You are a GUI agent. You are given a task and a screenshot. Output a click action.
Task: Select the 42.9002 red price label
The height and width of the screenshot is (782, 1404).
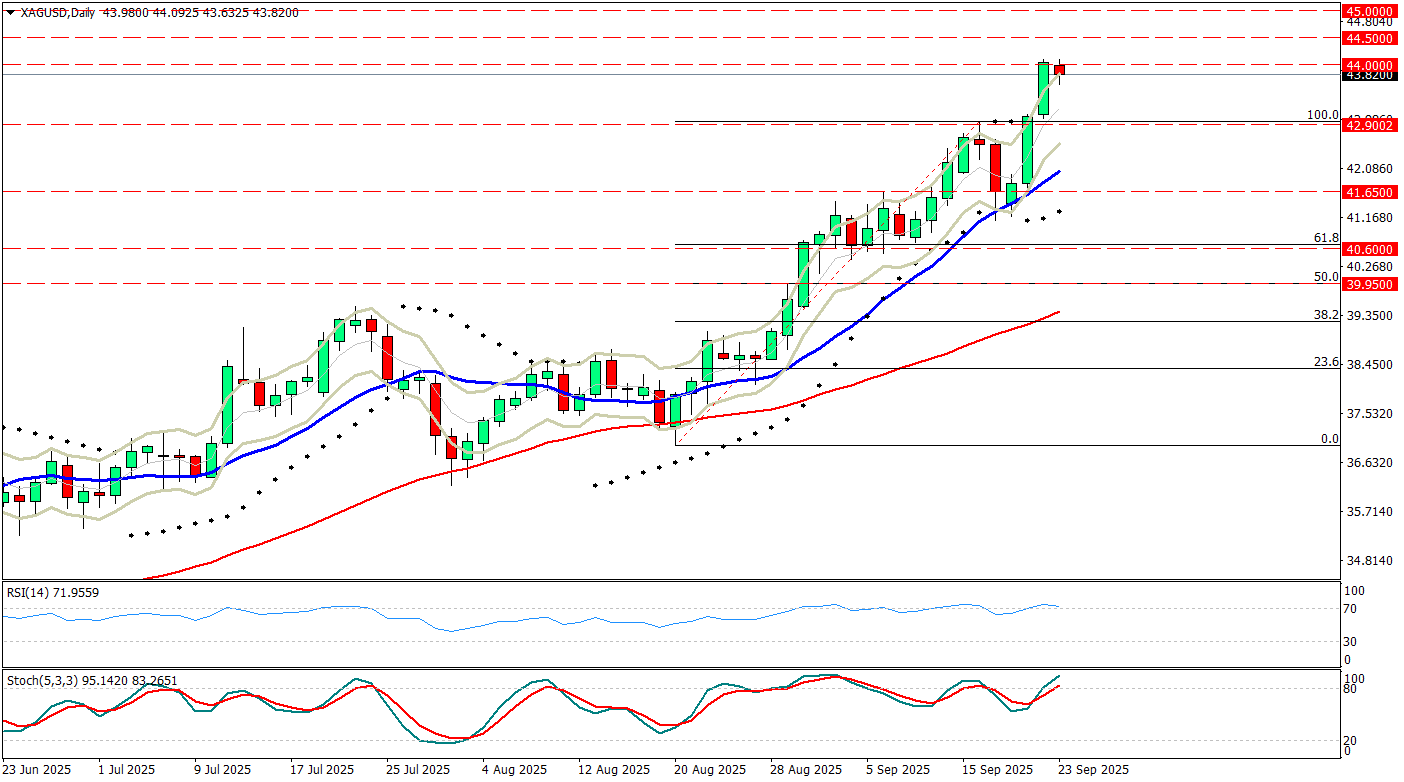click(x=1370, y=125)
